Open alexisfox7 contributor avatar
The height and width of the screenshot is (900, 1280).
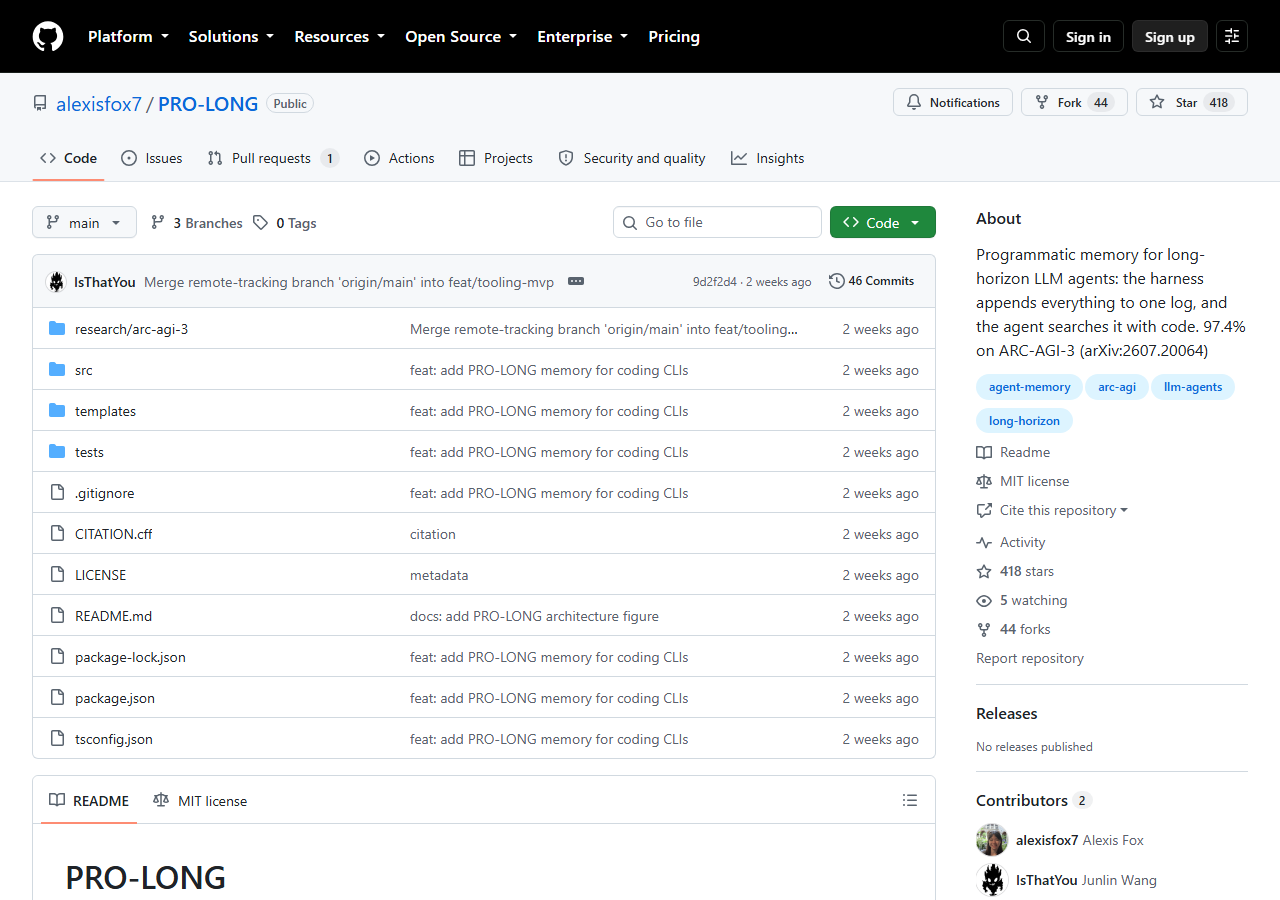[992, 840]
